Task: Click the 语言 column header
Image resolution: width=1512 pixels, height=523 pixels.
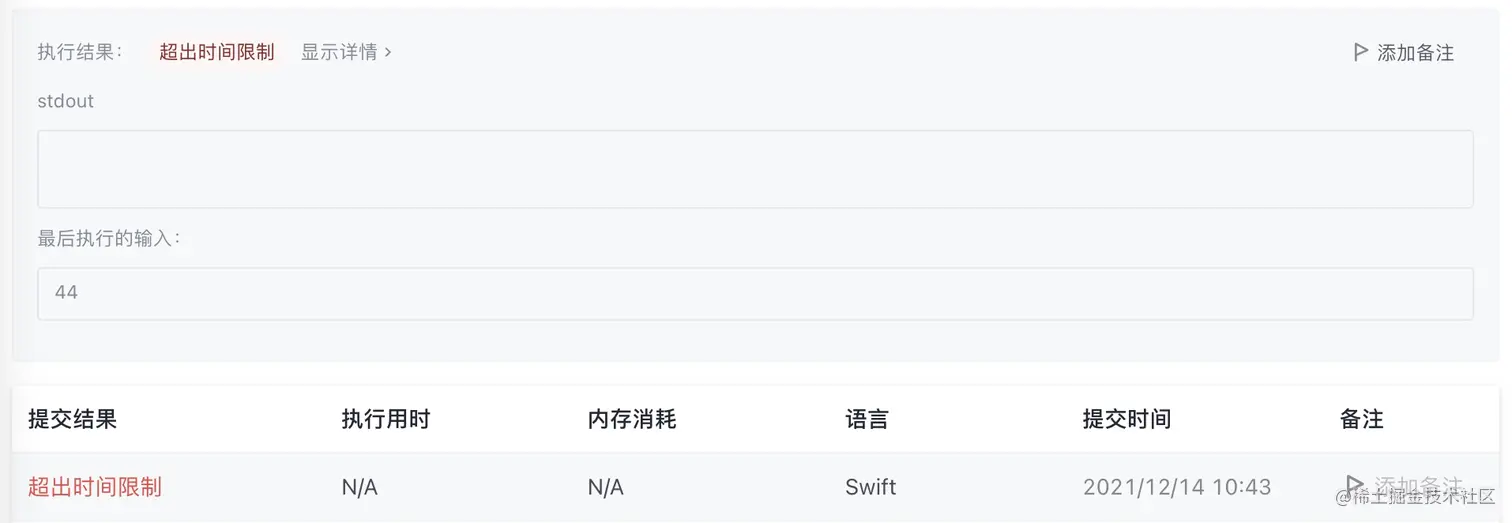Action: (x=866, y=419)
